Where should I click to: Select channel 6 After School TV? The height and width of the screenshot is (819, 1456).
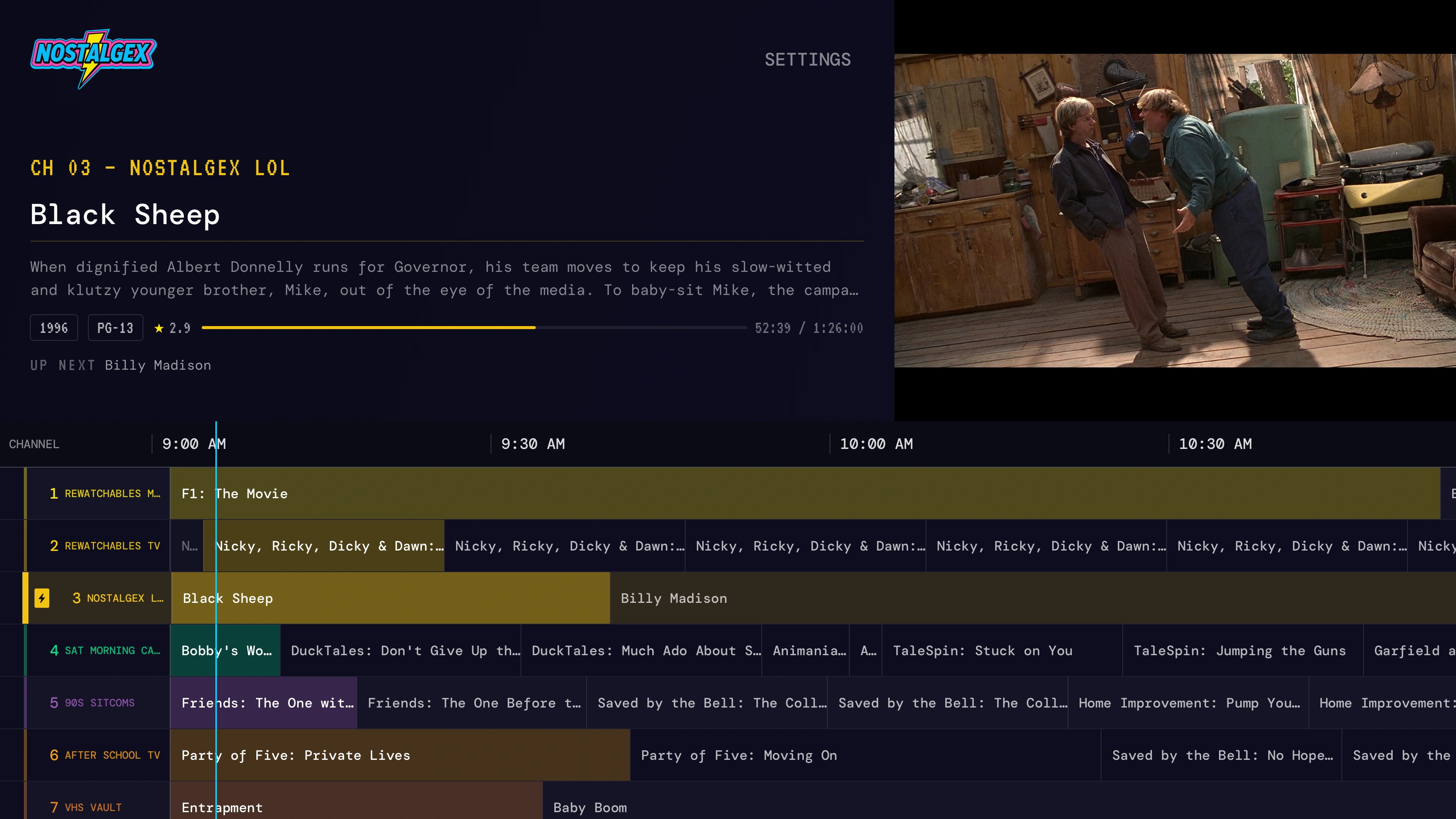point(97,755)
